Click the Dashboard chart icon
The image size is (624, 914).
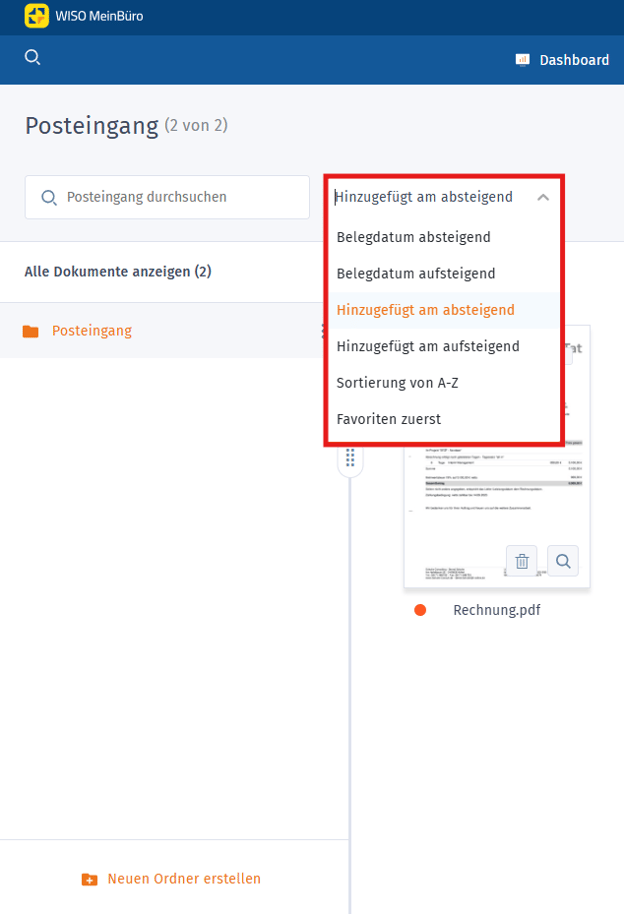pyautogui.click(x=523, y=59)
